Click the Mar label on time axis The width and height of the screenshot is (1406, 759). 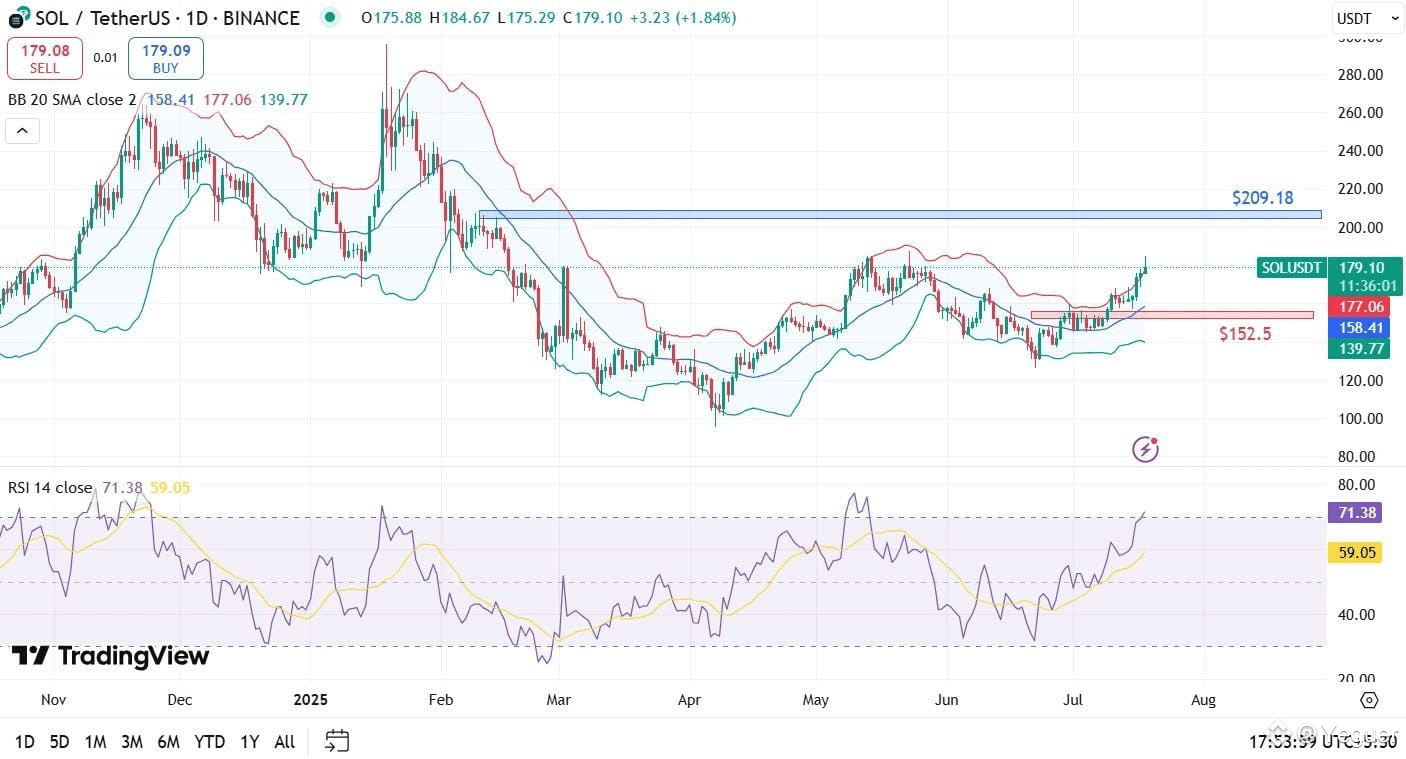tap(559, 700)
